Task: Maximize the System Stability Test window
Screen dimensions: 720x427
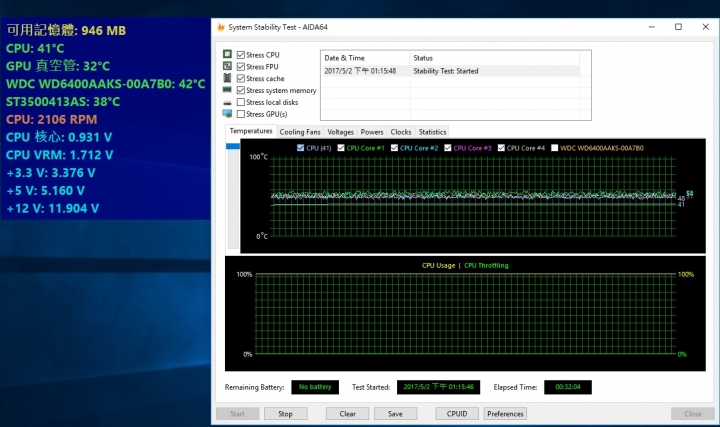Action: [x=678, y=27]
